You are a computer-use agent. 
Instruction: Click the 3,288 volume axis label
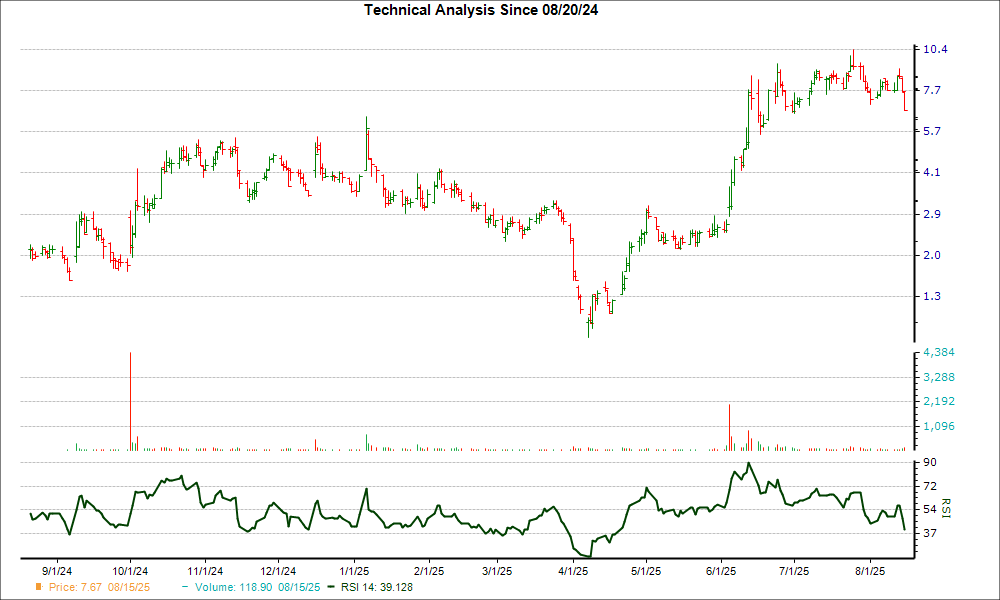tap(939, 377)
